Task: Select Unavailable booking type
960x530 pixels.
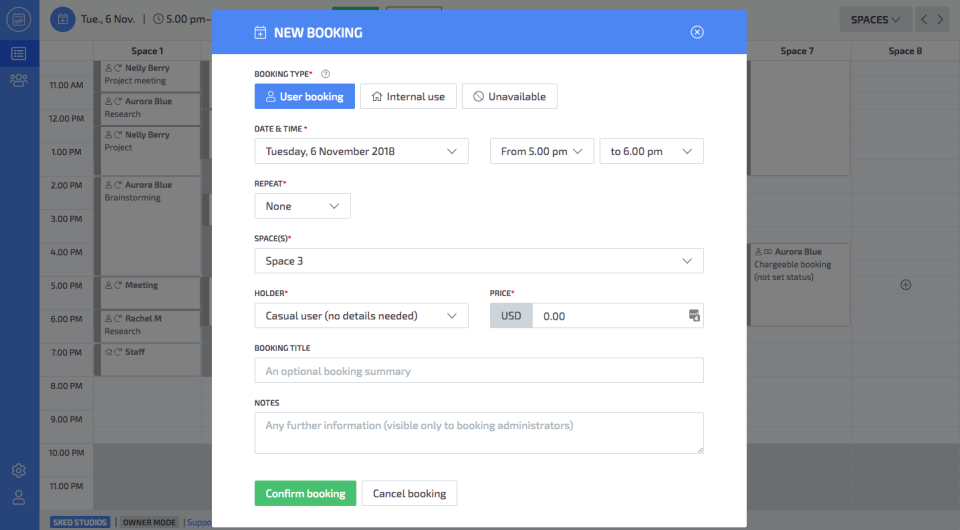Action: (509, 97)
